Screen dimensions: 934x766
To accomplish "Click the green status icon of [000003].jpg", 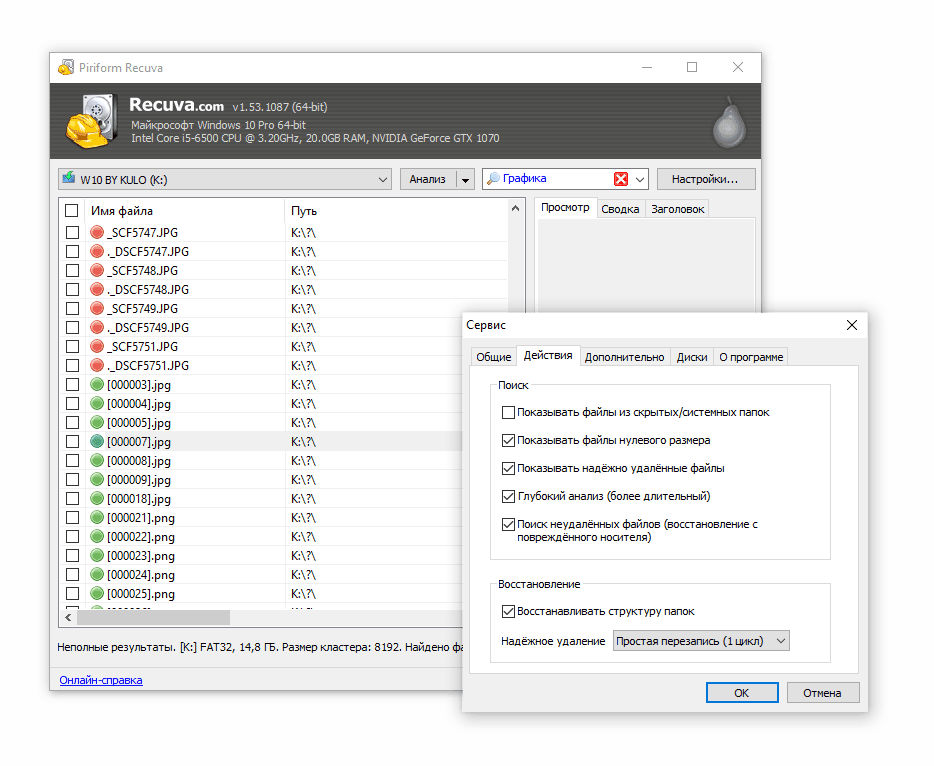I will coord(97,385).
